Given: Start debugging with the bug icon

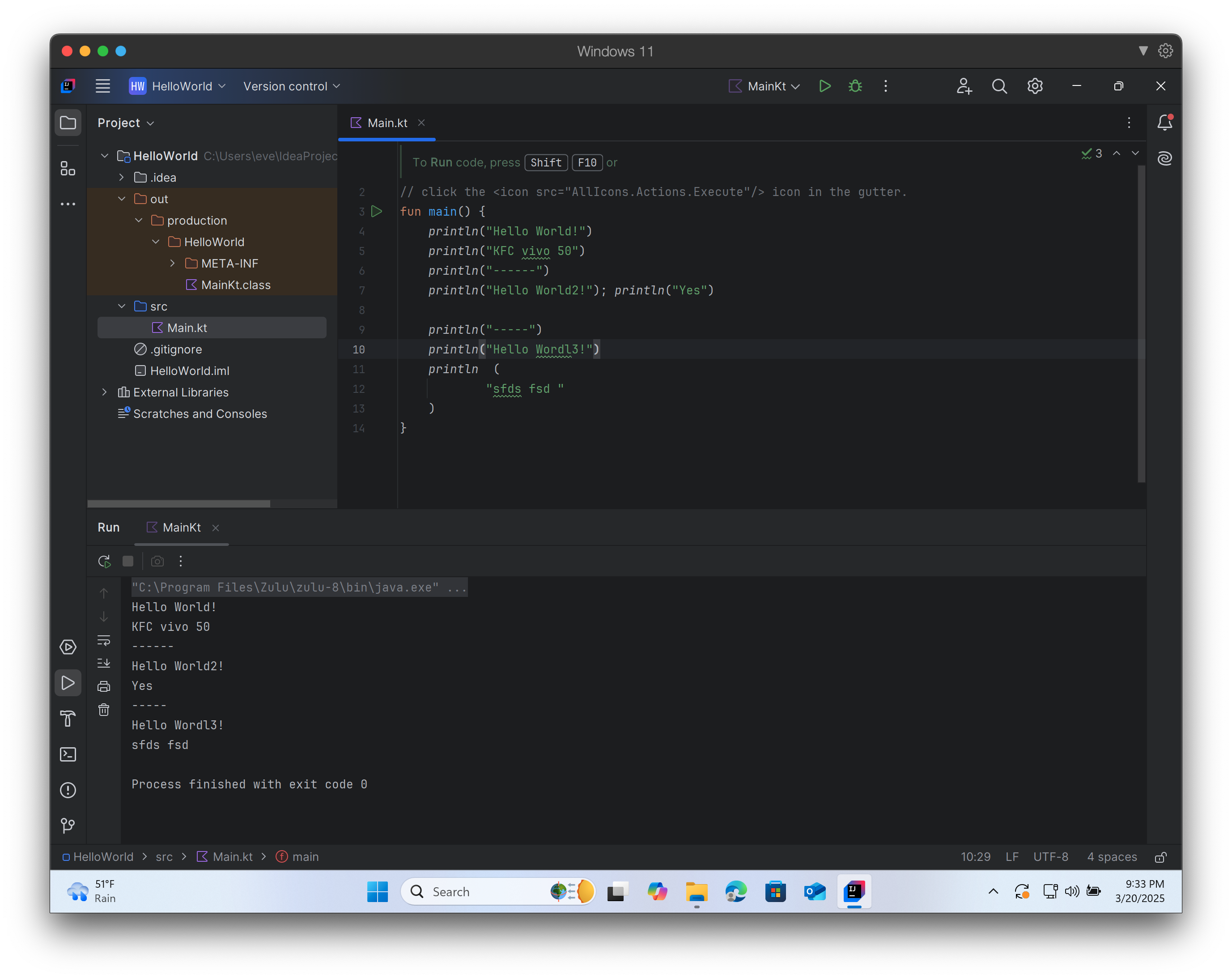Looking at the screenshot, I should pos(855,86).
